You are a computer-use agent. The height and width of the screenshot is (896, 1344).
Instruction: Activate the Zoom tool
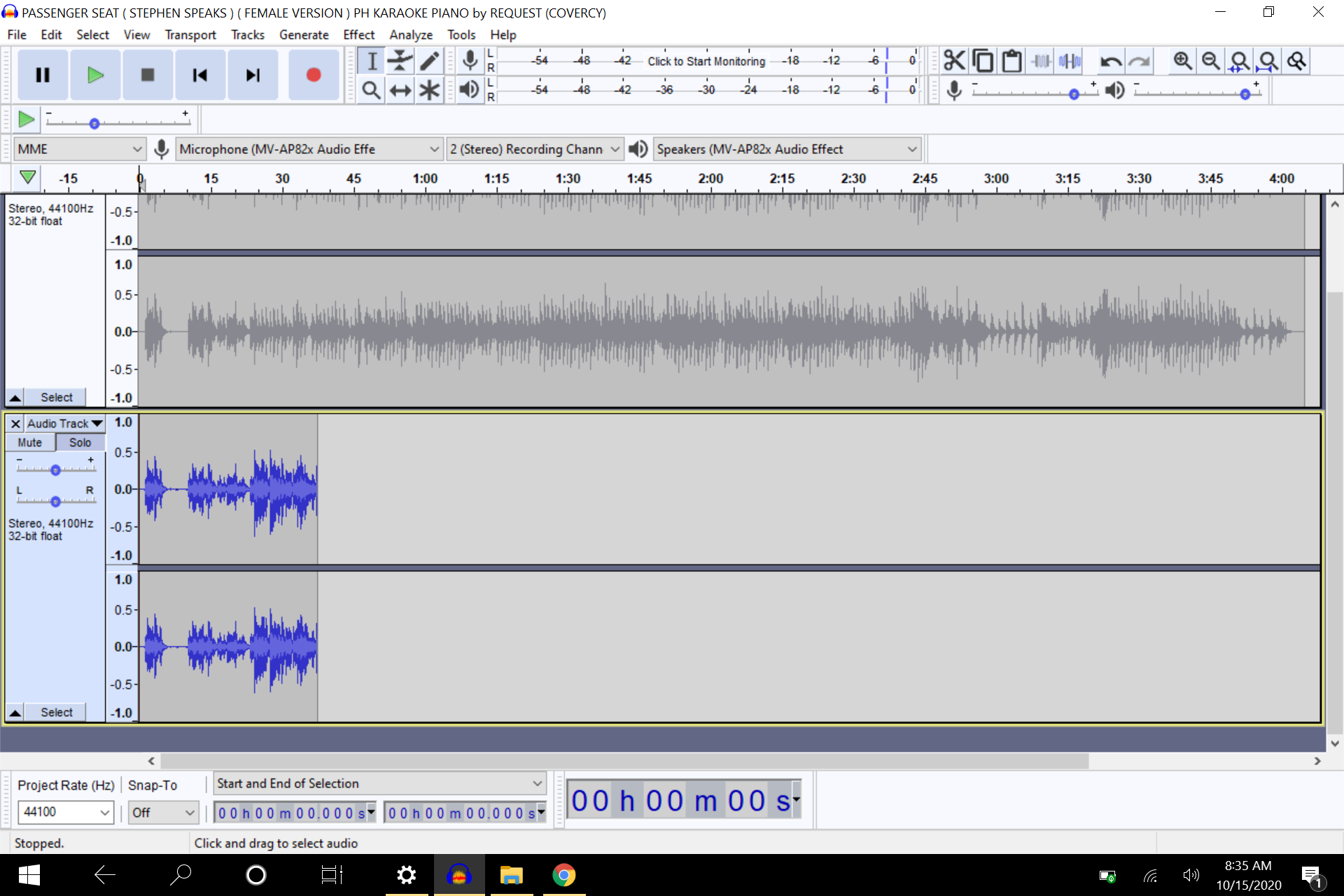[x=371, y=90]
